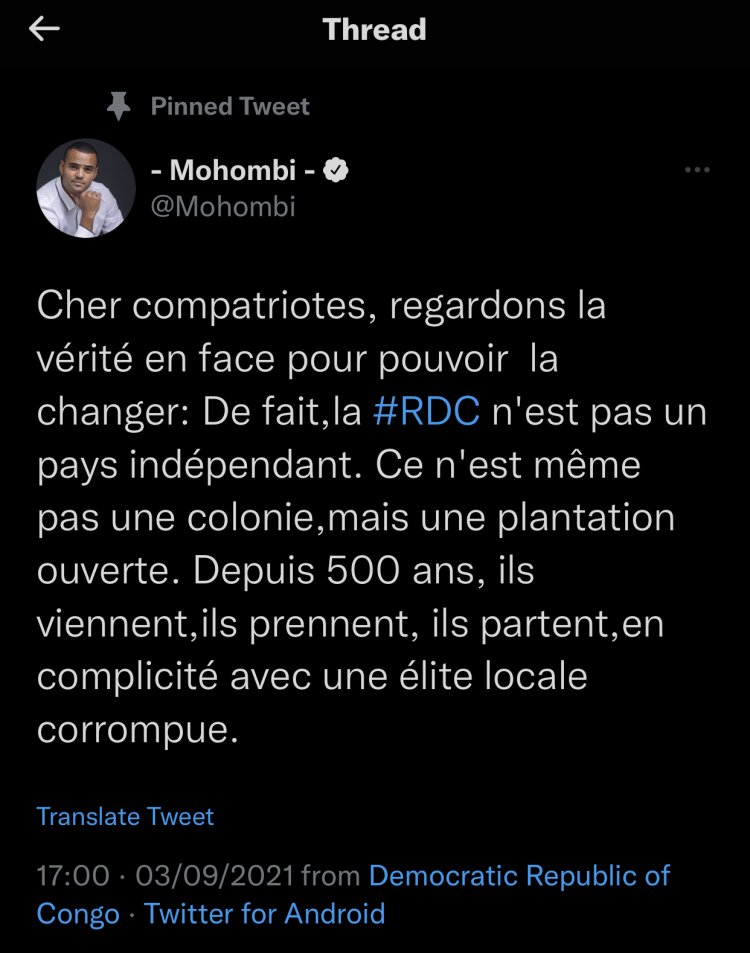
Task: Tap the back arrow to leave thread
Action: point(44,30)
